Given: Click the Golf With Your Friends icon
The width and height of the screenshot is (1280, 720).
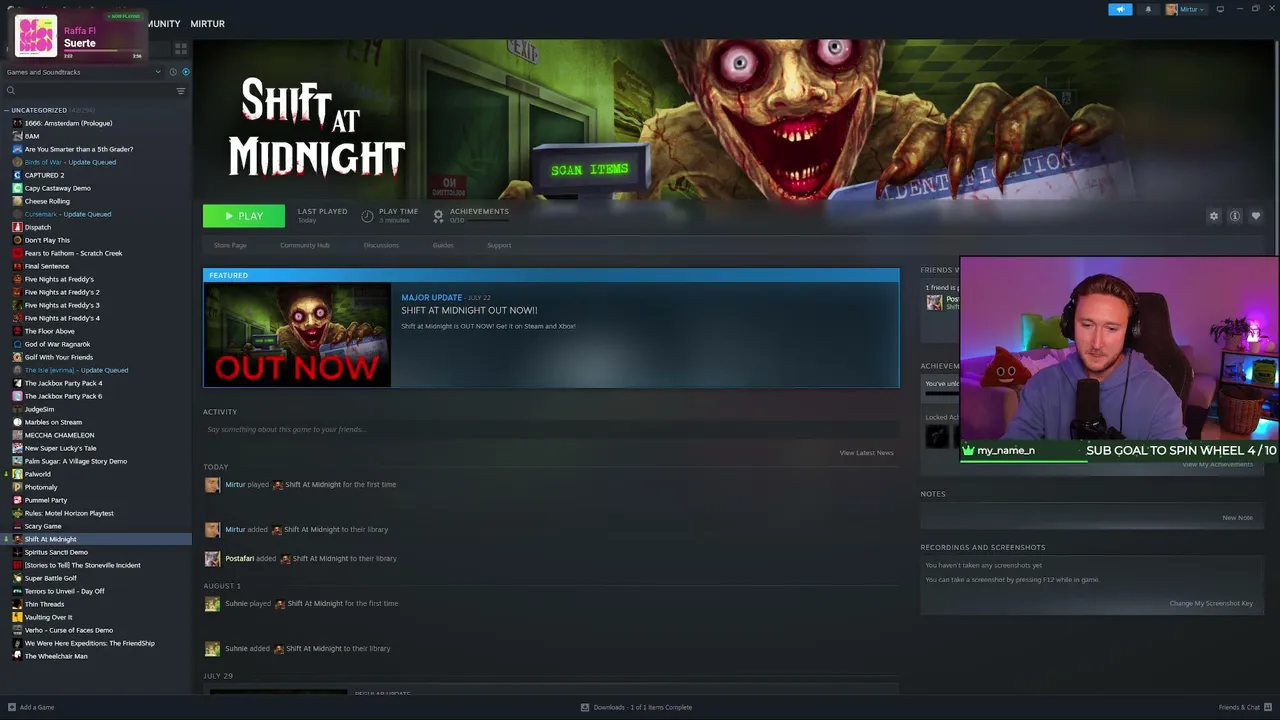Looking at the screenshot, I should click(x=17, y=357).
